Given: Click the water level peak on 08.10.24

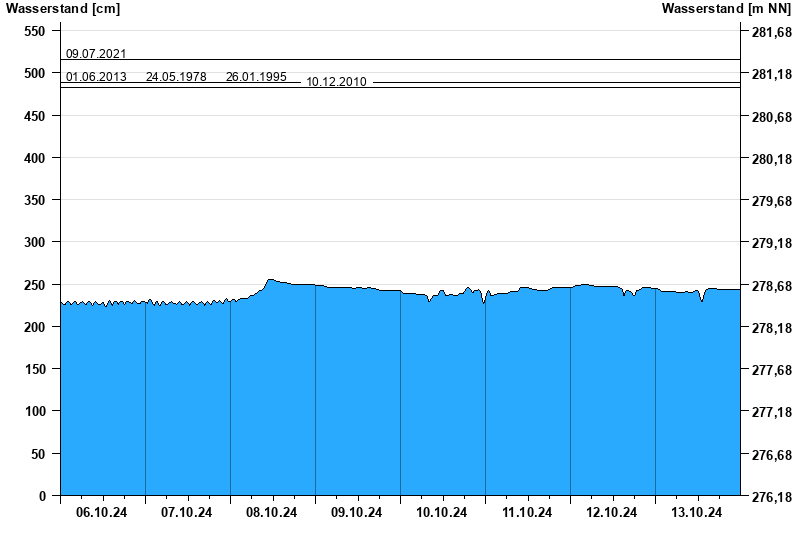Looking at the screenshot, I should pyautogui.click(x=270, y=281).
